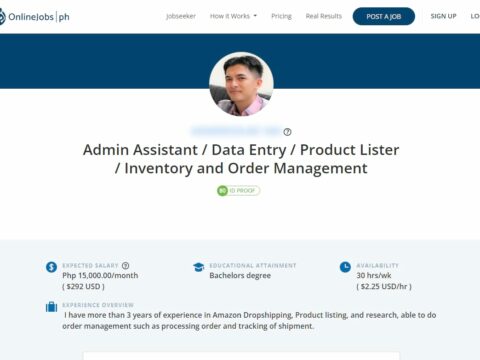
Task: Click the dollar Expected Salary icon
Action: (x=51, y=267)
